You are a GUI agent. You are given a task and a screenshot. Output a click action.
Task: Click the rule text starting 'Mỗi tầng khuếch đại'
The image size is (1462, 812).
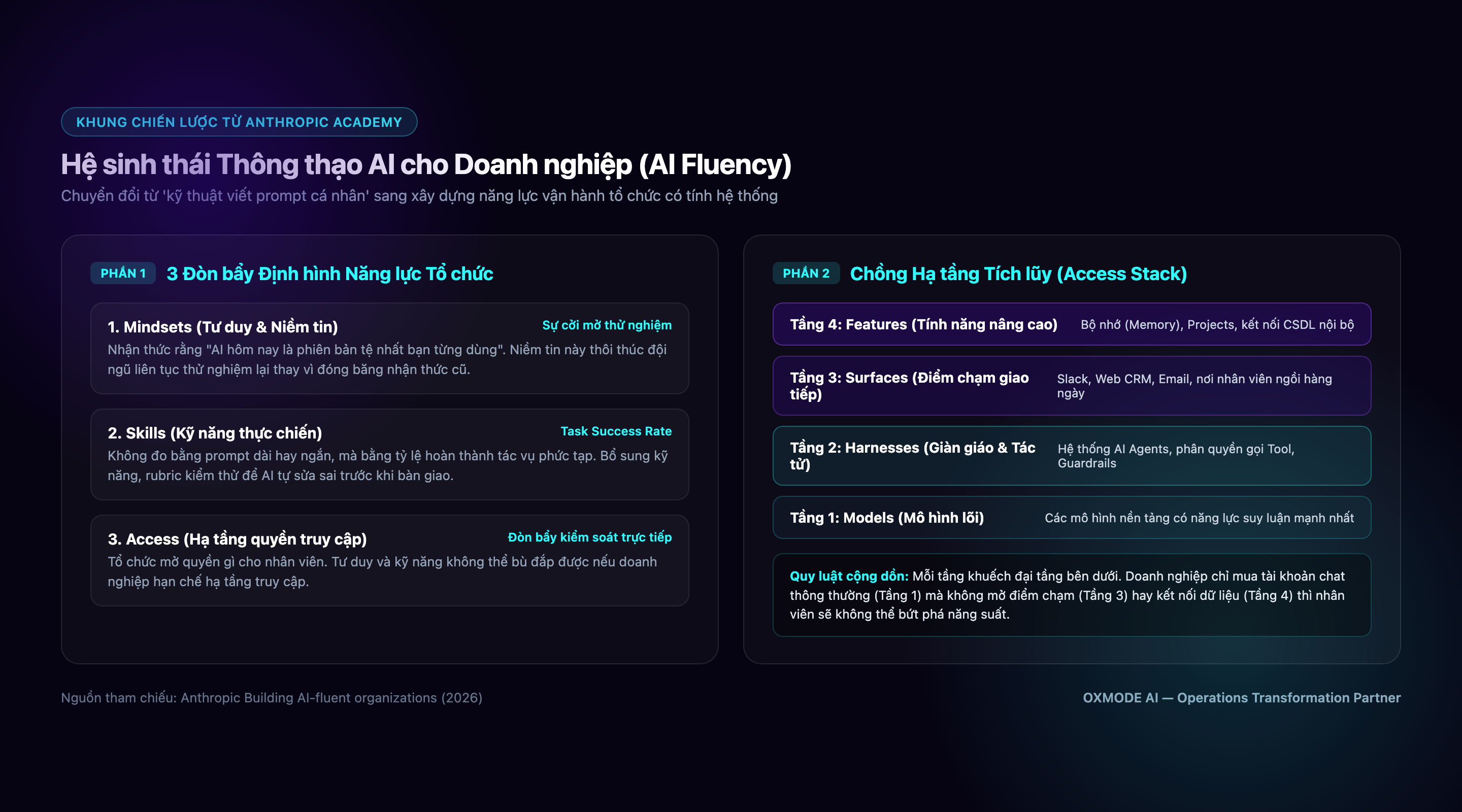point(1067,595)
